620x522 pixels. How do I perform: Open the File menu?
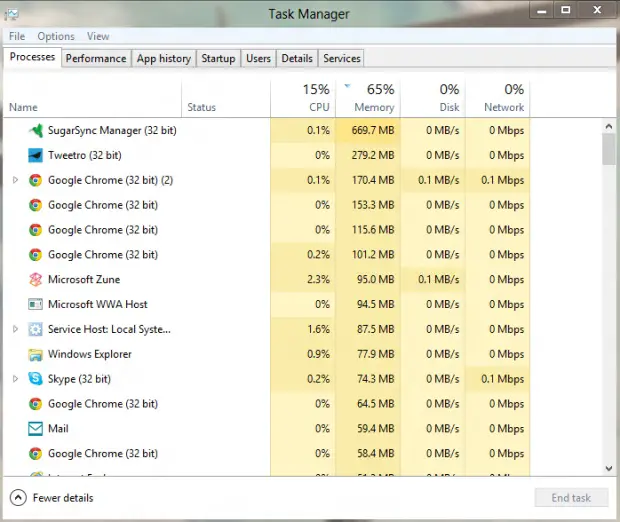click(17, 36)
